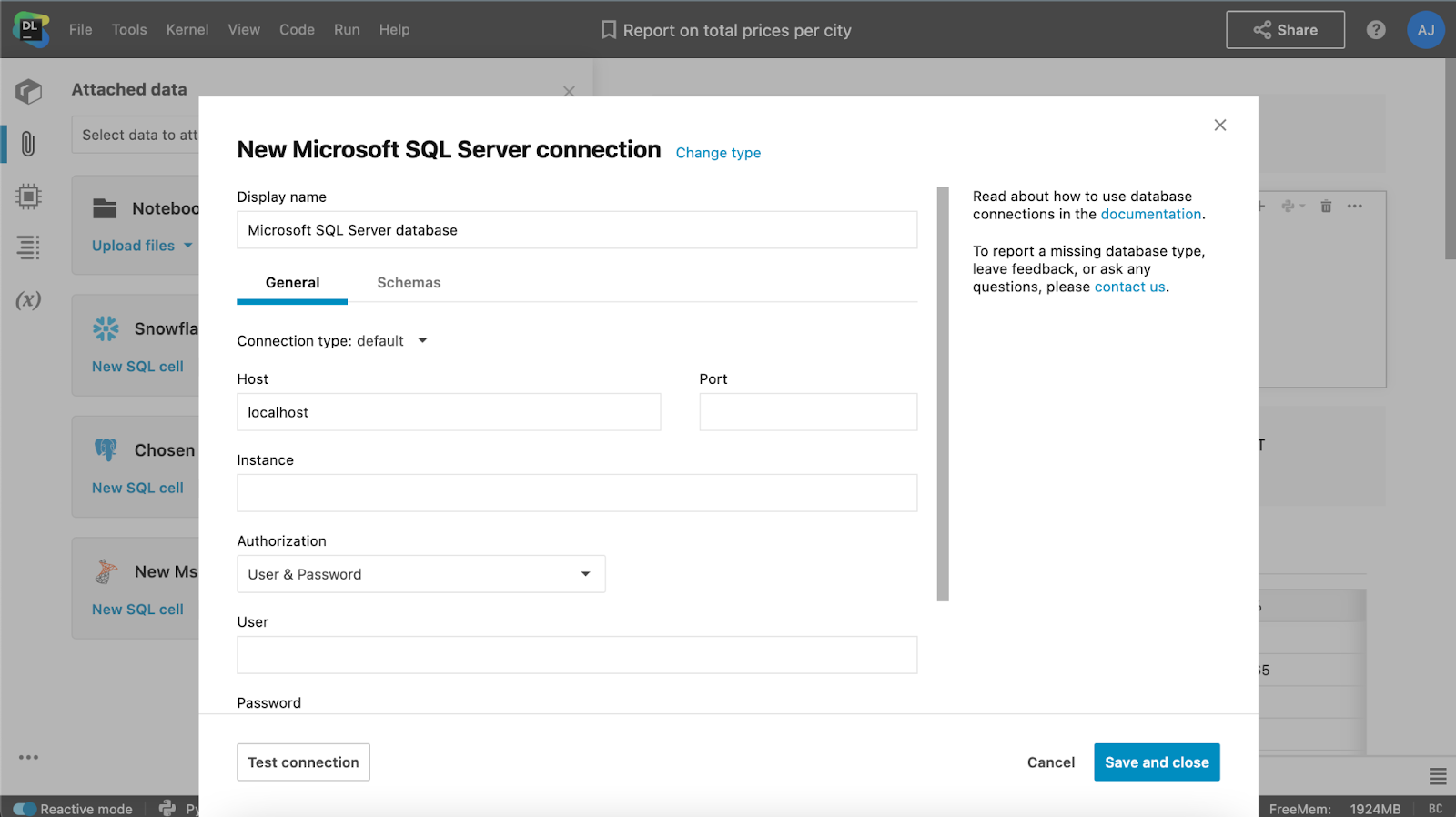
Task: Switch to the General tab
Action: (292, 283)
